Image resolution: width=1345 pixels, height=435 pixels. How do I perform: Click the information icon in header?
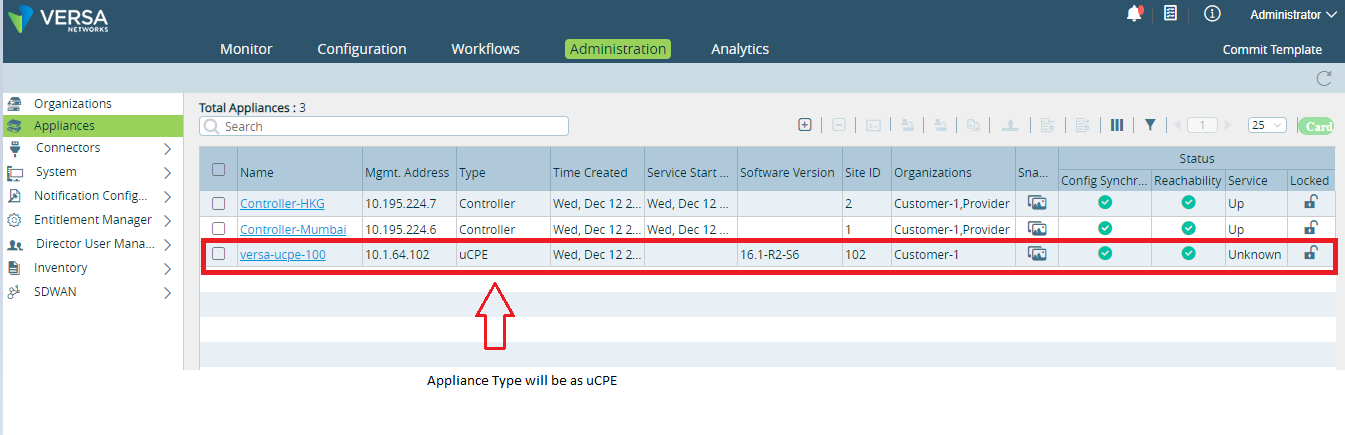(1212, 14)
